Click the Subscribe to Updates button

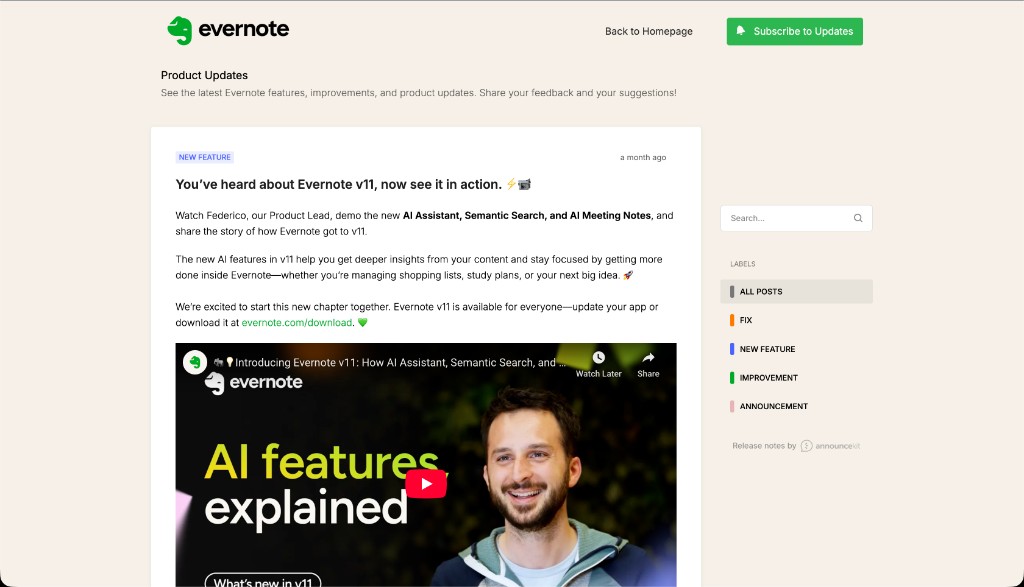794,31
